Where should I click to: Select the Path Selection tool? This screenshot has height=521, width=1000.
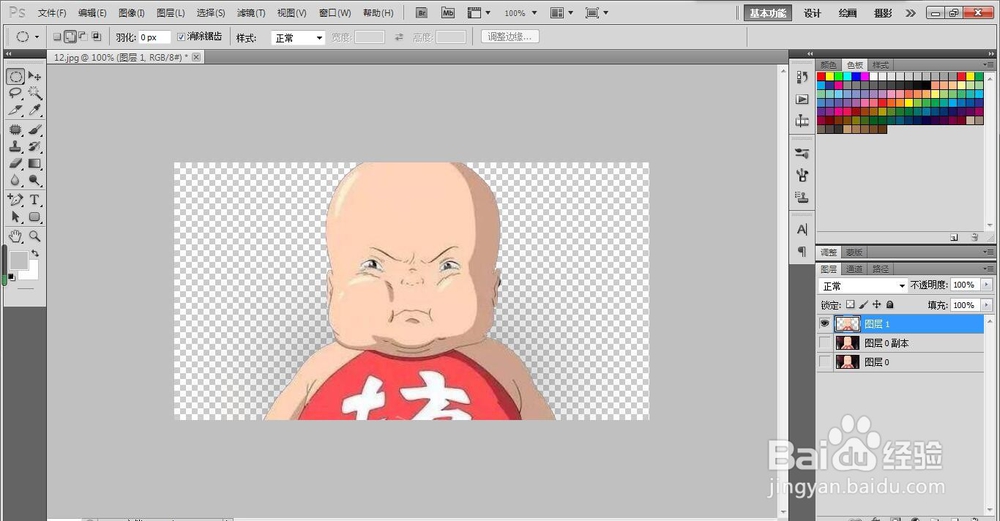click(x=15, y=217)
